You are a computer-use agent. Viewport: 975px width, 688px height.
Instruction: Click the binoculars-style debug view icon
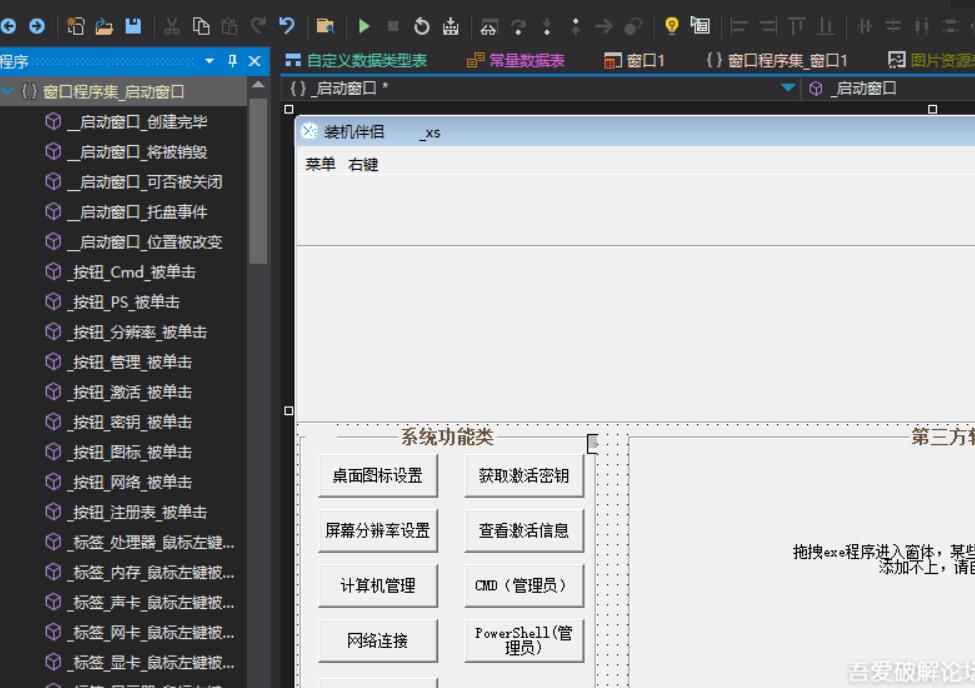[489, 26]
